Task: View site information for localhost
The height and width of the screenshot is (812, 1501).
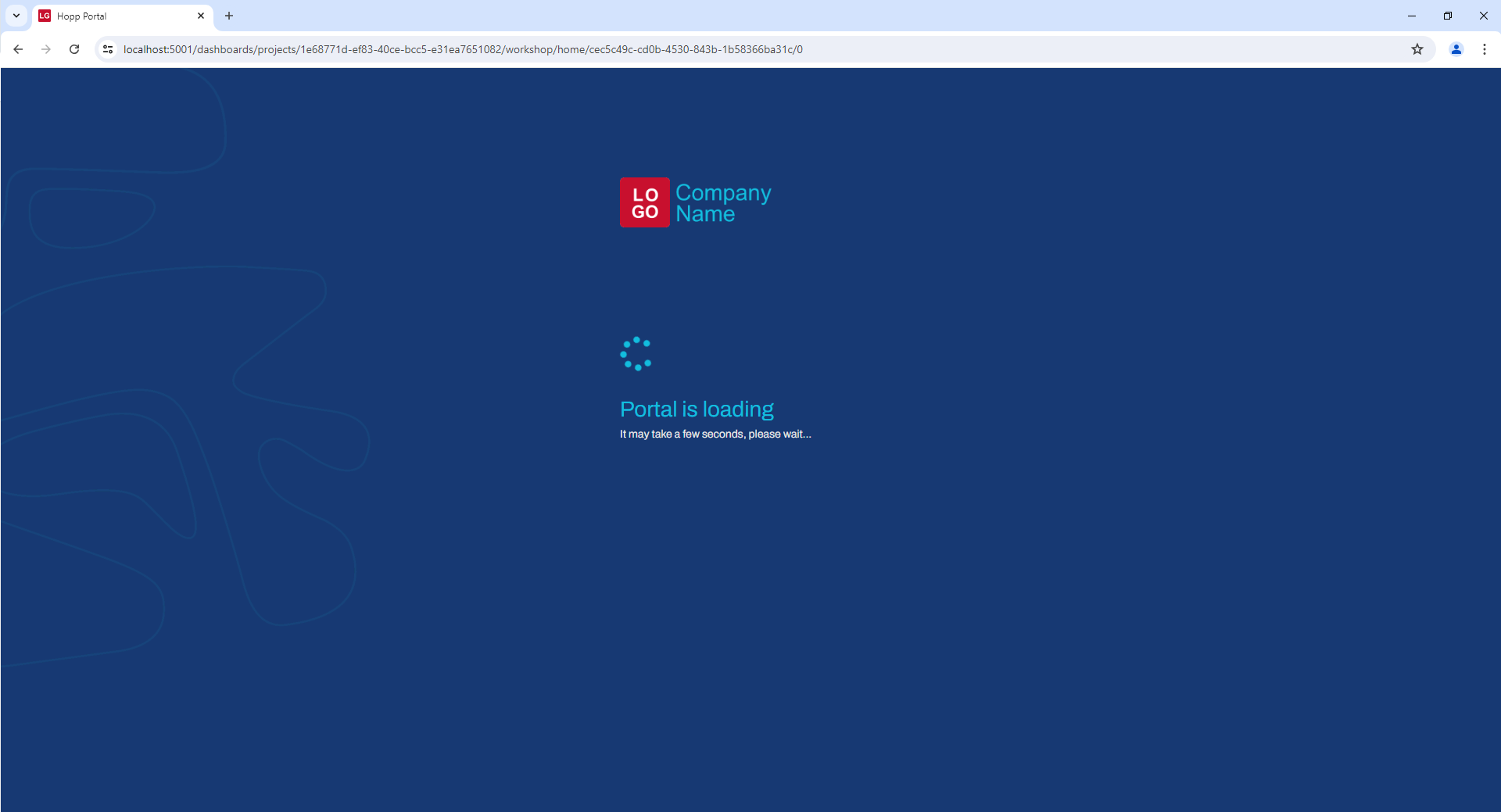Action: point(108,49)
